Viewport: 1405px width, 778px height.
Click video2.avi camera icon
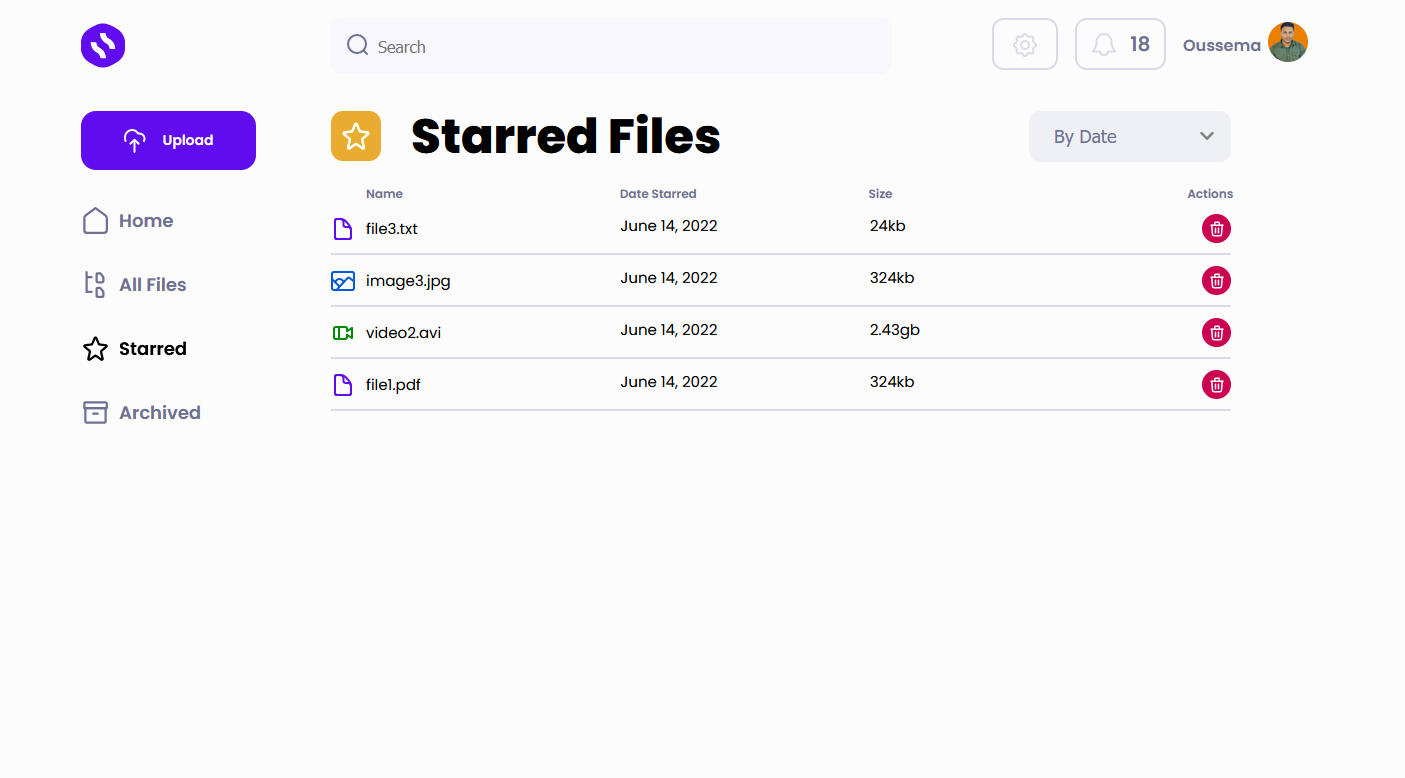pyautogui.click(x=343, y=333)
